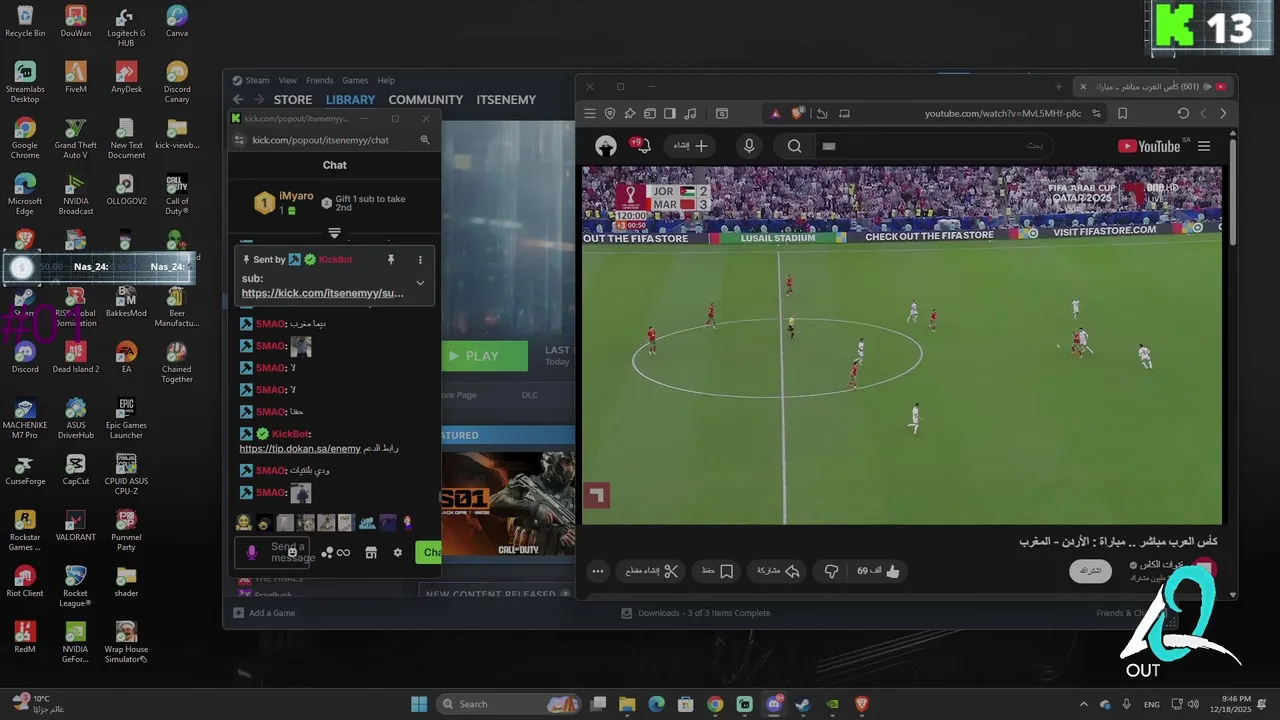Unpin the KickBot message using pin icon
Image resolution: width=1280 pixels, height=720 pixels.
point(391,260)
